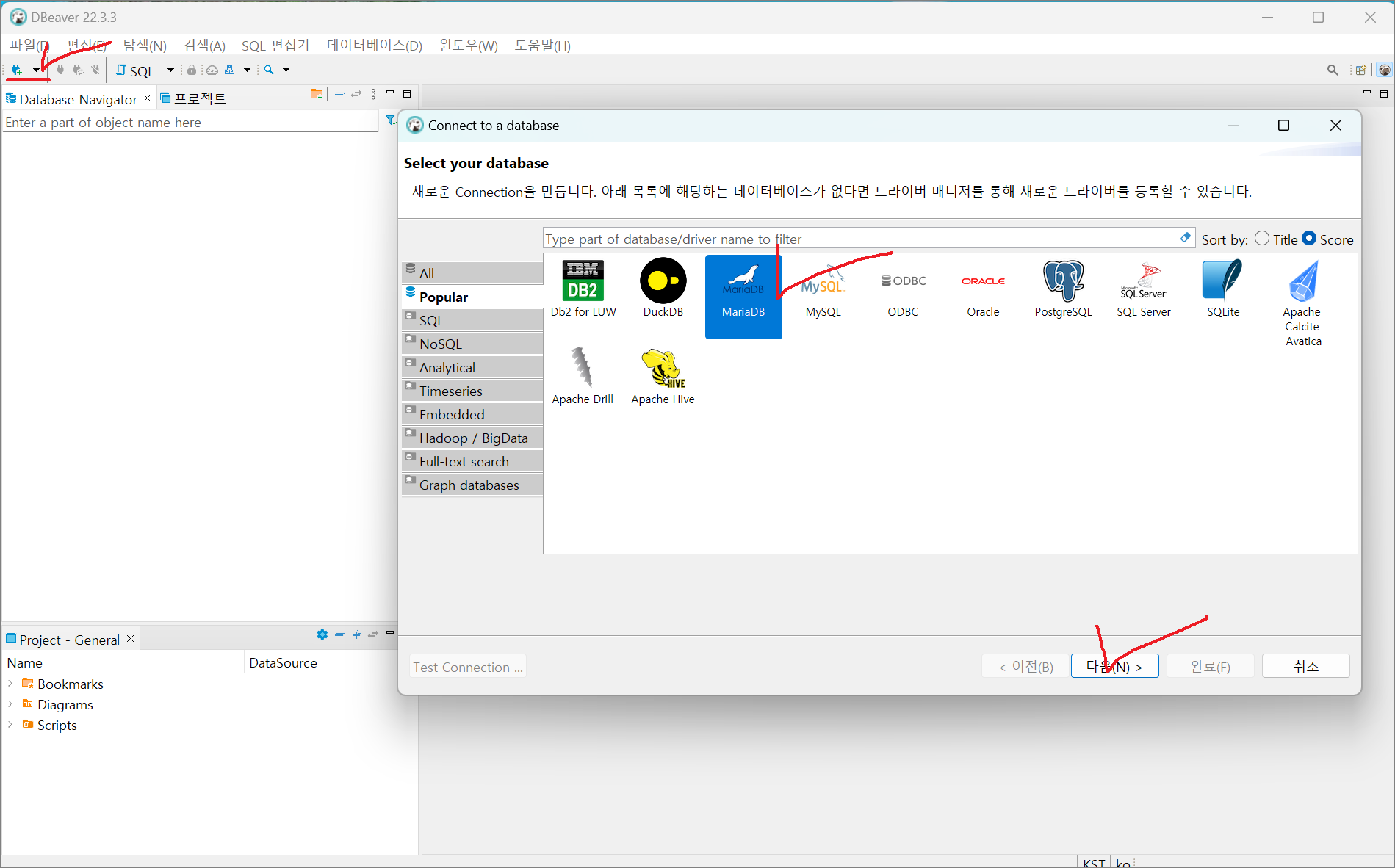The height and width of the screenshot is (868, 1395).
Task: Expand the Bookmarks tree node
Action: pos(10,683)
